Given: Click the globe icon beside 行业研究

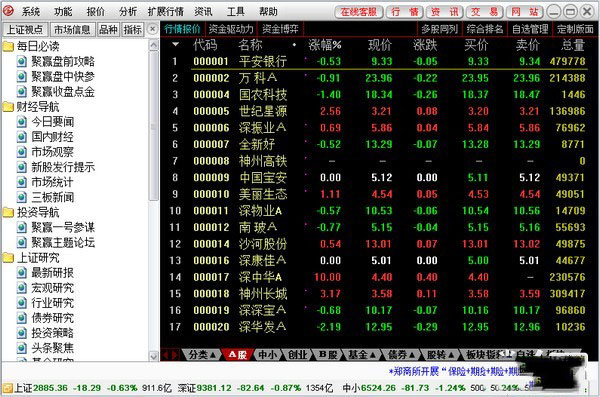Looking at the screenshot, I should point(22,303).
